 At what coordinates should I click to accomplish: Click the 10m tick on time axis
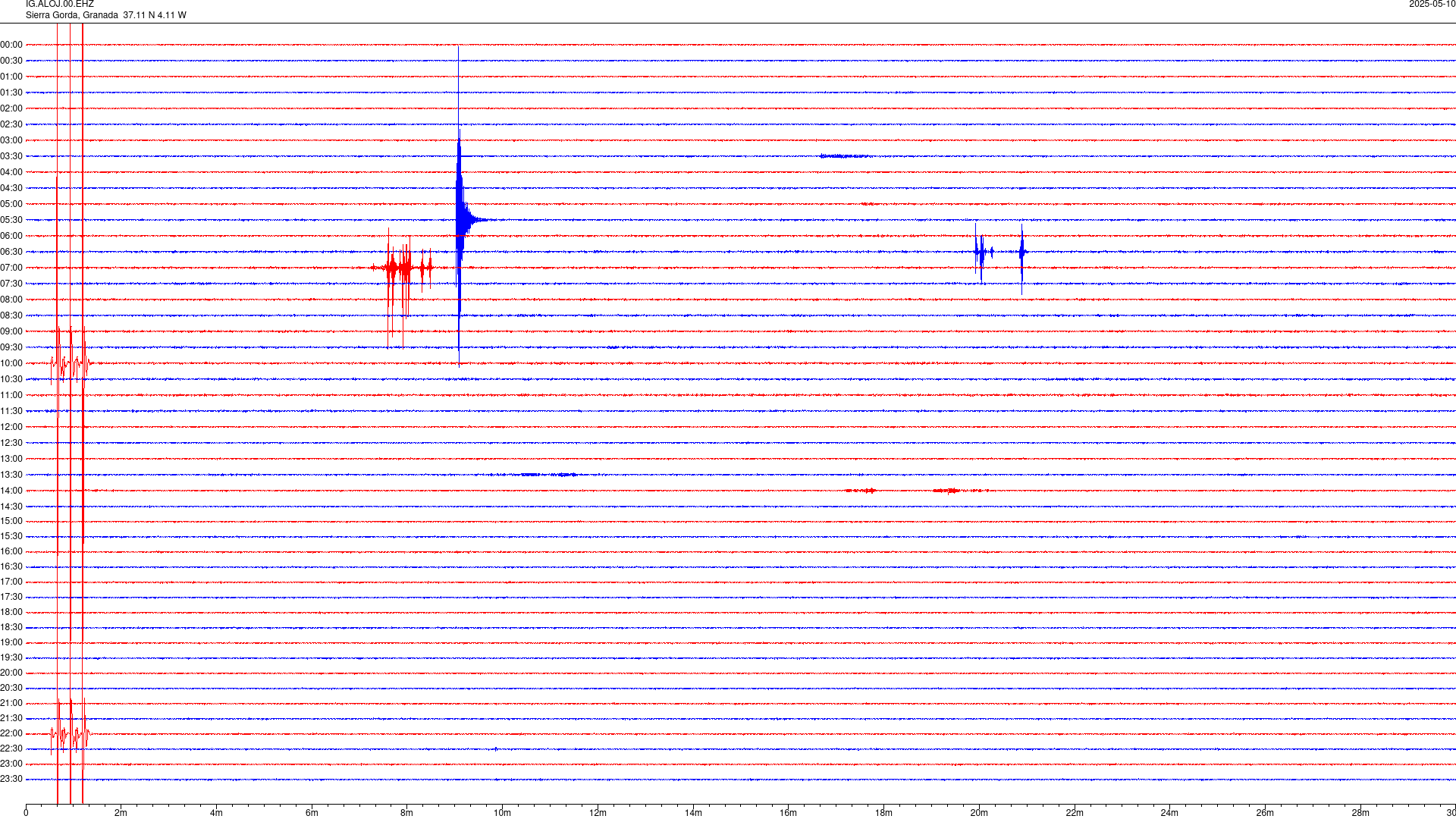(502, 813)
